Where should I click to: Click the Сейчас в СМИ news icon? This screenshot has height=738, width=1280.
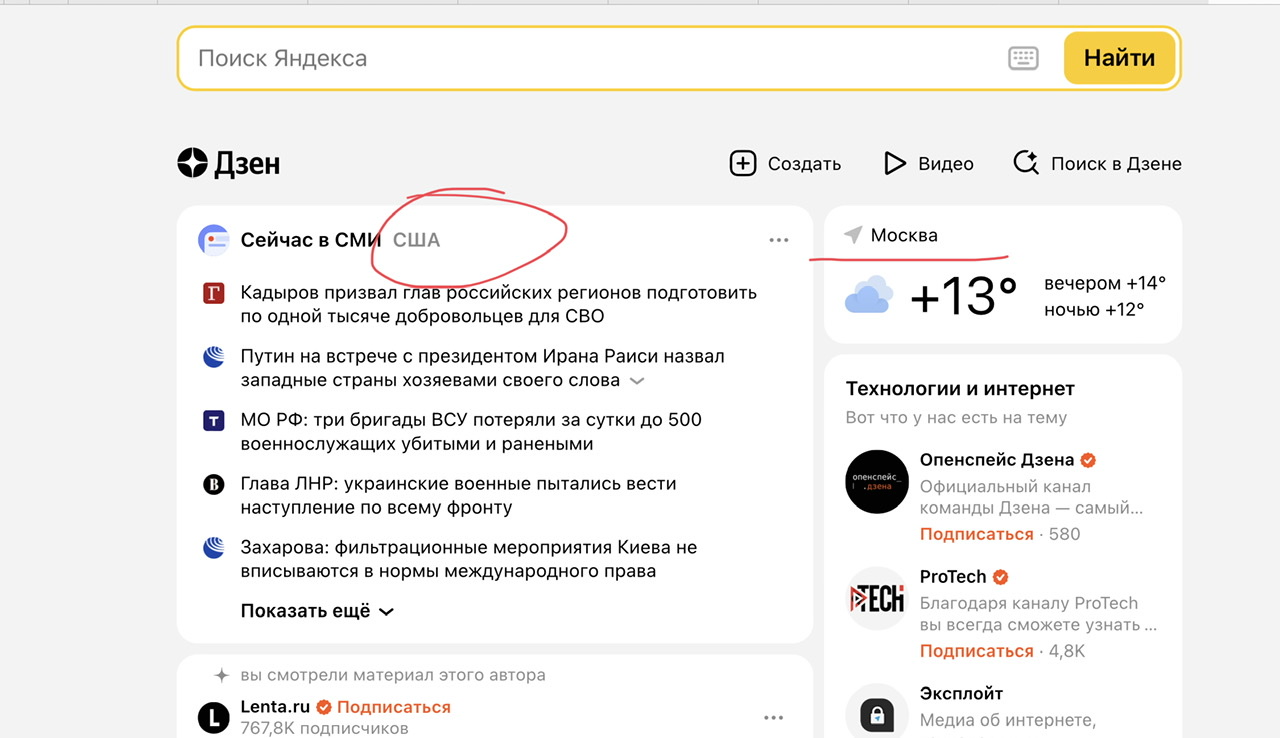(213, 240)
